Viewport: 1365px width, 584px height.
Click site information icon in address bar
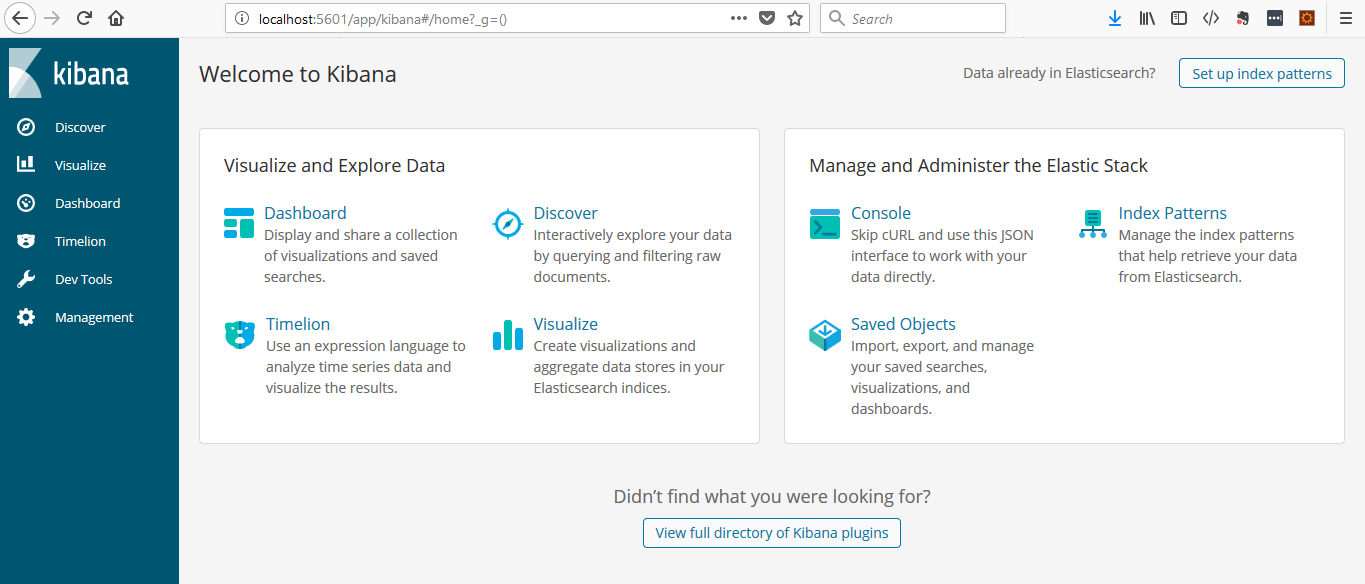point(240,18)
